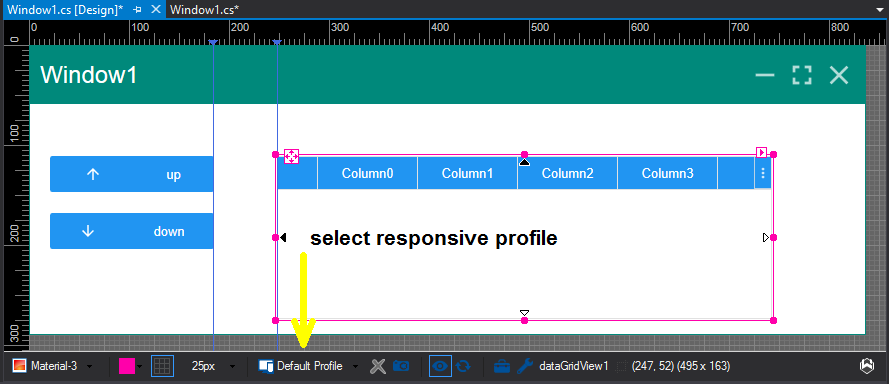Select the Window1.cs [Design] tab
Viewport: 889px width, 384px height.
coord(65,9)
